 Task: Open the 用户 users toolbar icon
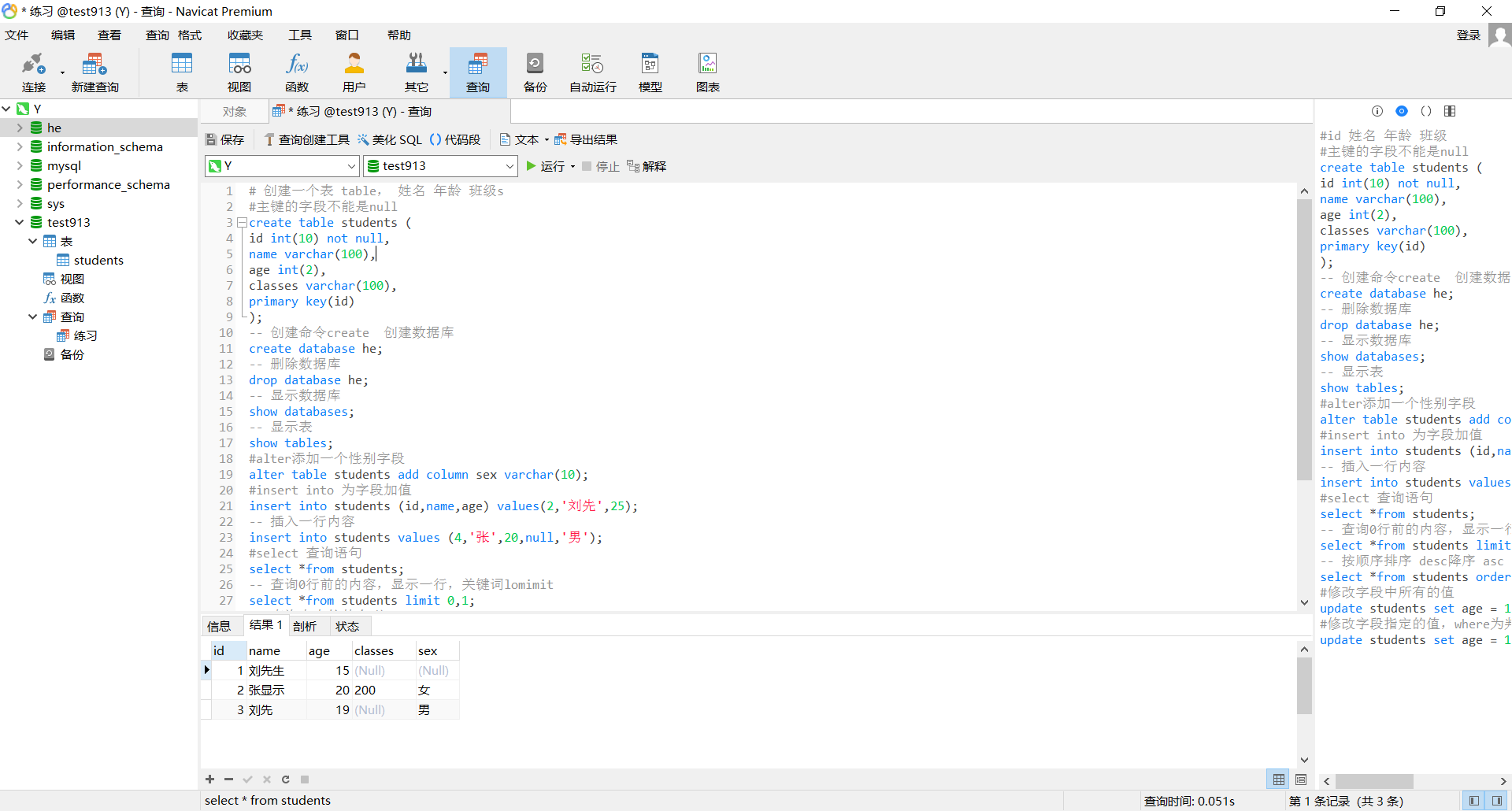(354, 72)
